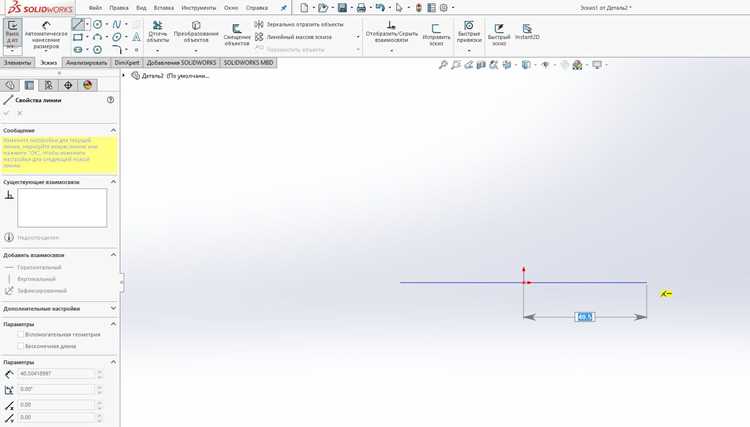Click Linear Sketch Pattern command
This screenshot has width=750, height=427.
click(293, 37)
